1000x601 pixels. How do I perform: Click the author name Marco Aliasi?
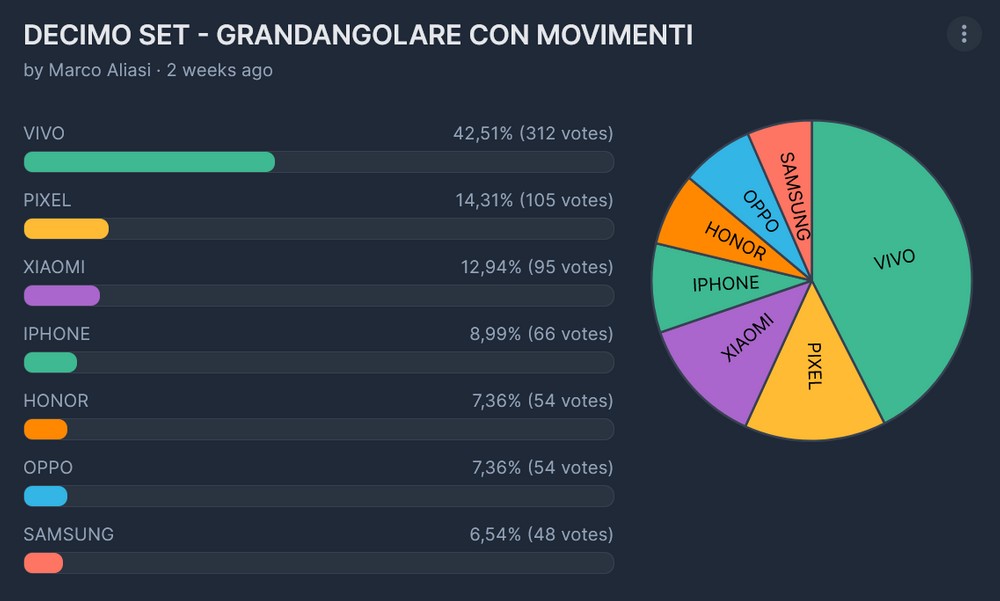[101, 71]
